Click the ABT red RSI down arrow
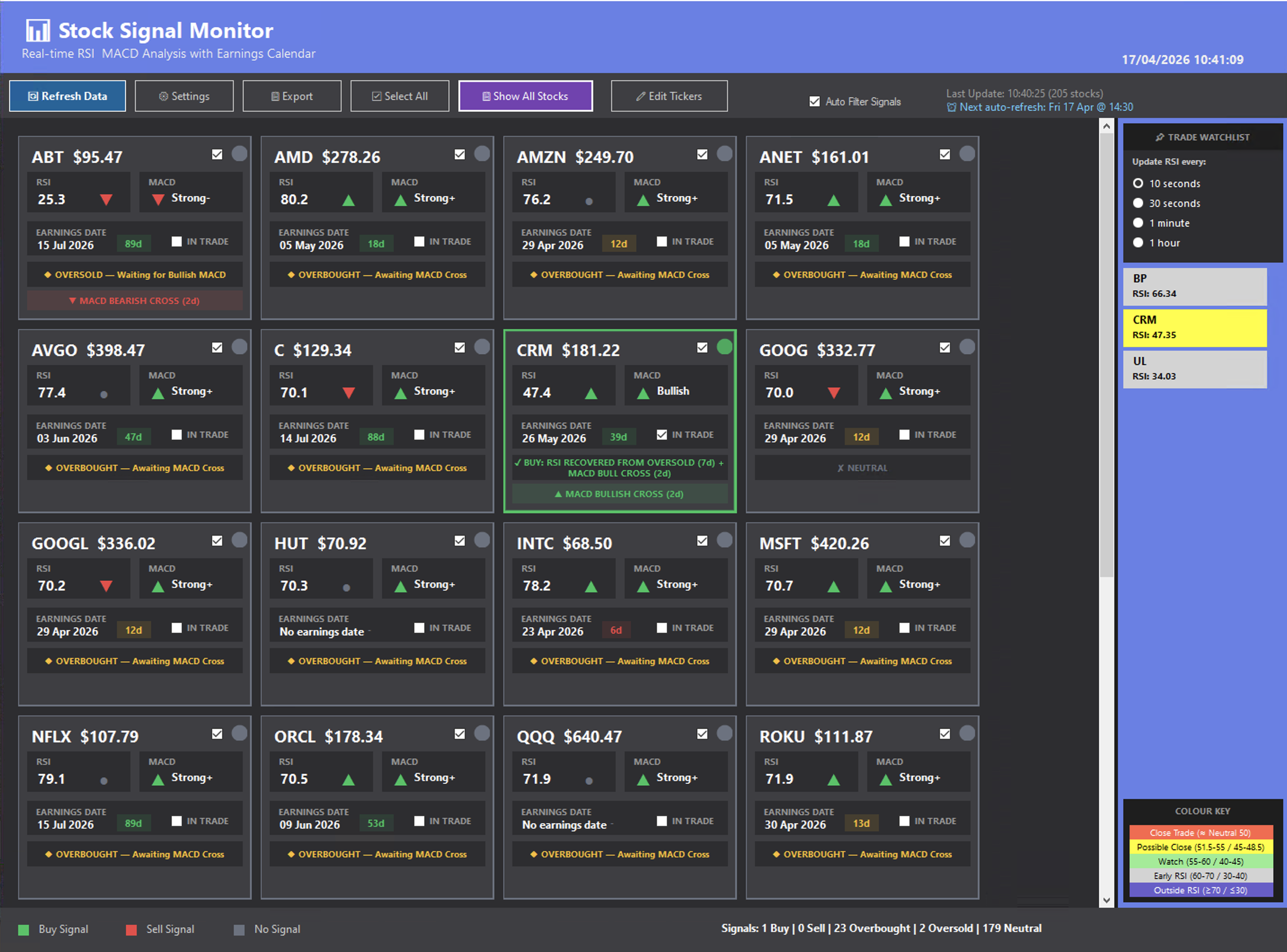 [106, 200]
